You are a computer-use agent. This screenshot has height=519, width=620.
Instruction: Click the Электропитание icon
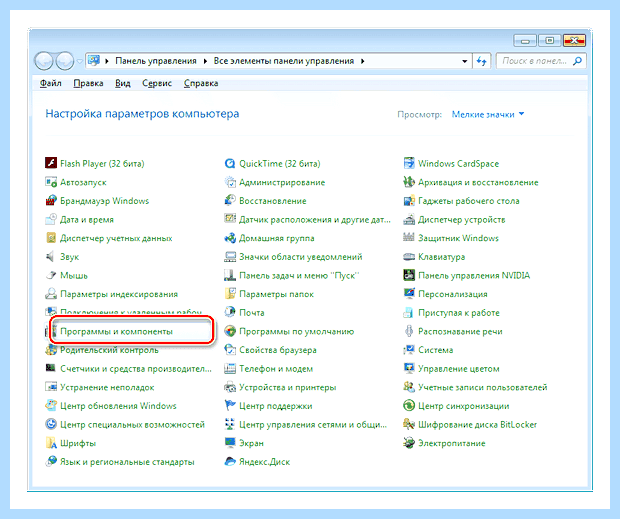click(x=409, y=443)
